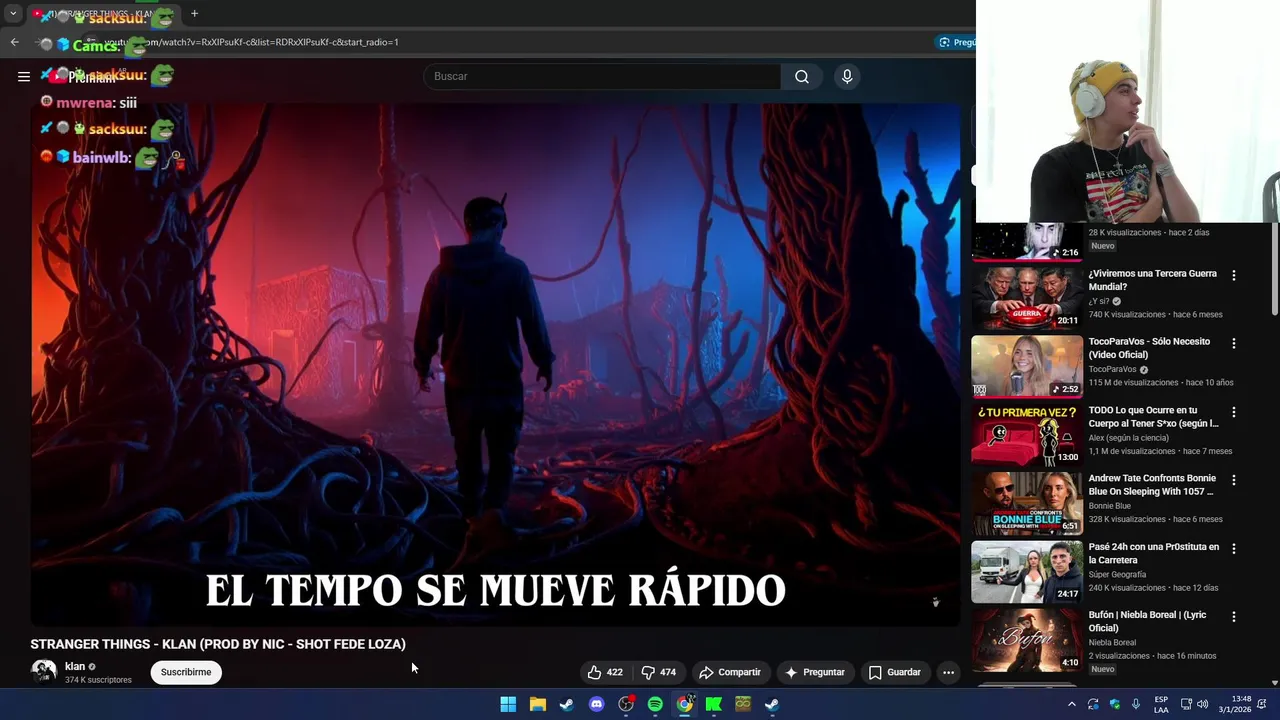
Task: Open Discord from taskbar
Action: pyautogui.click(x=596, y=704)
